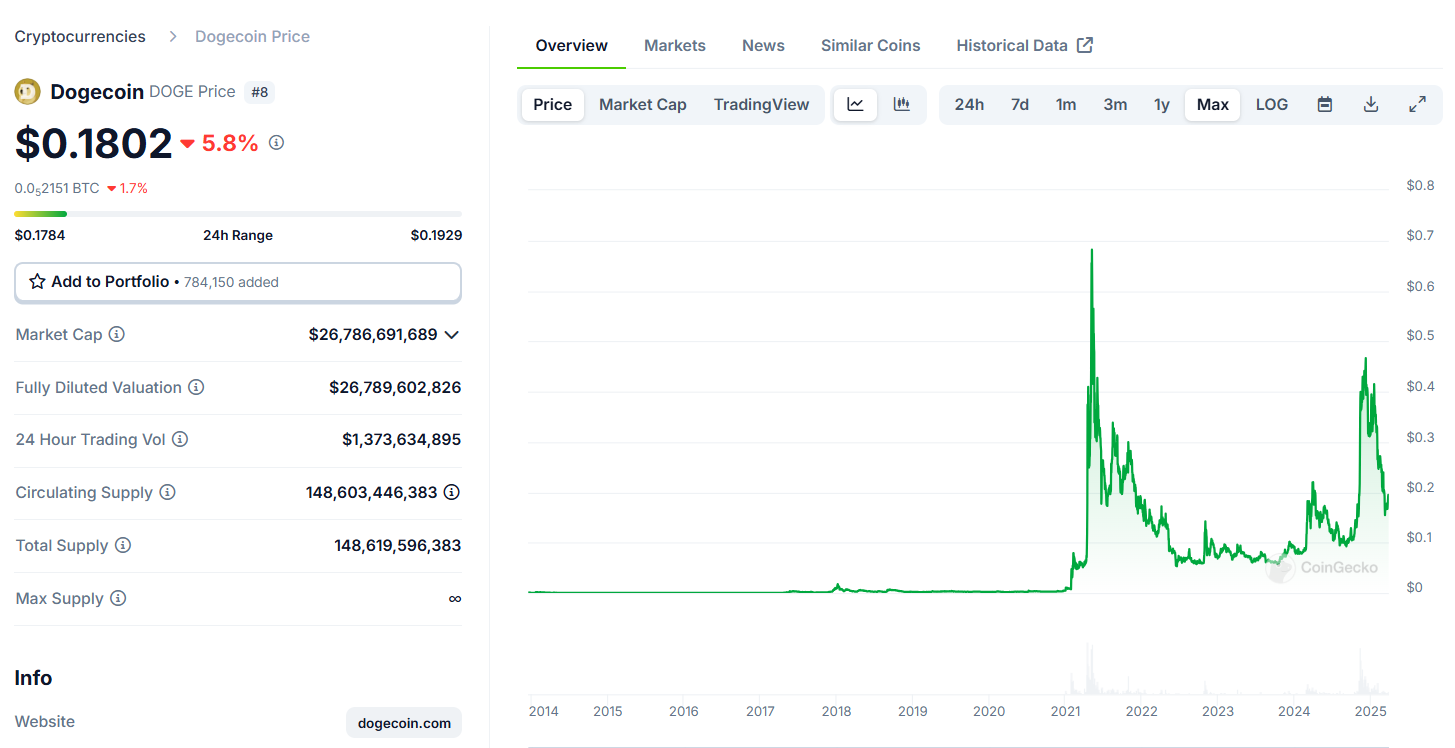Download chart data icon

tap(1372, 104)
